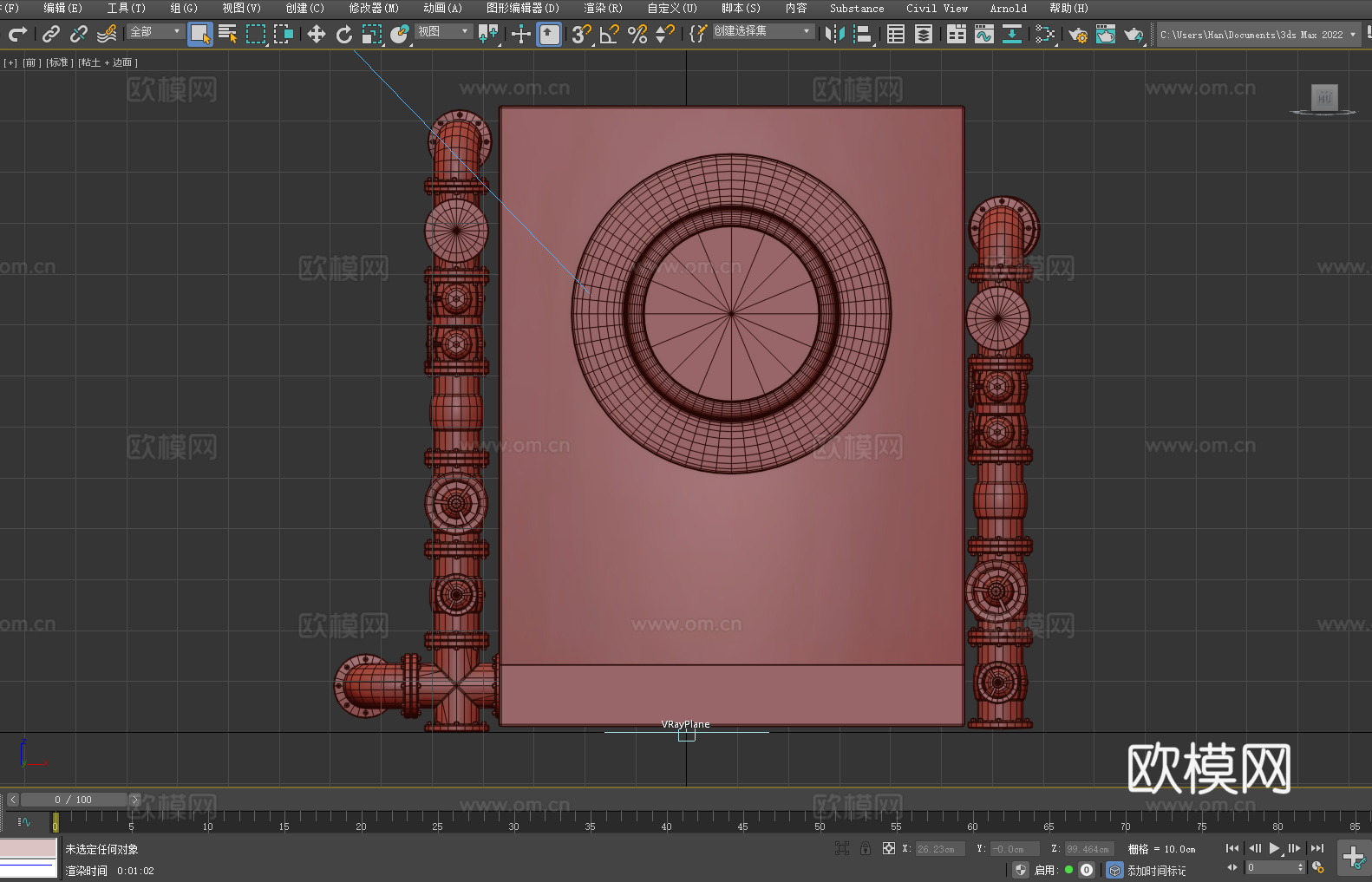Open the 全部 selection filter dropdown
This screenshot has width=1372, height=882.
156,31
